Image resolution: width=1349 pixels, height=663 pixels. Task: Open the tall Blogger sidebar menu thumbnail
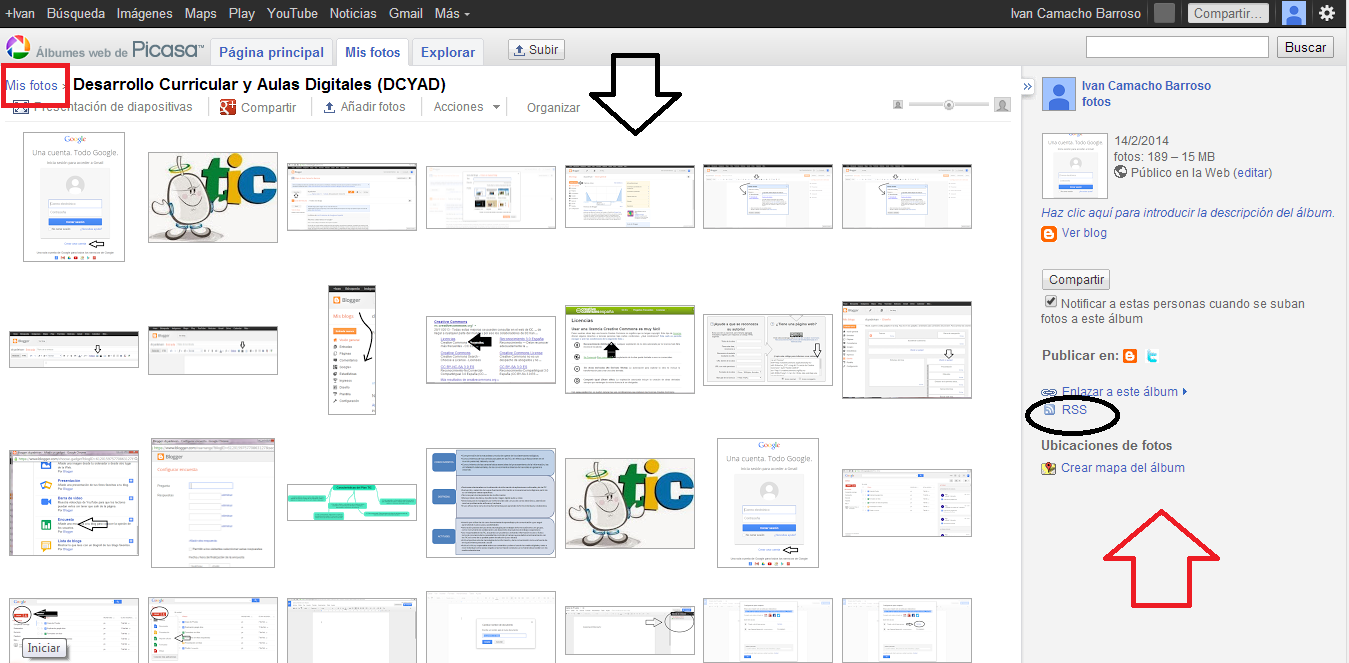click(x=352, y=350)
